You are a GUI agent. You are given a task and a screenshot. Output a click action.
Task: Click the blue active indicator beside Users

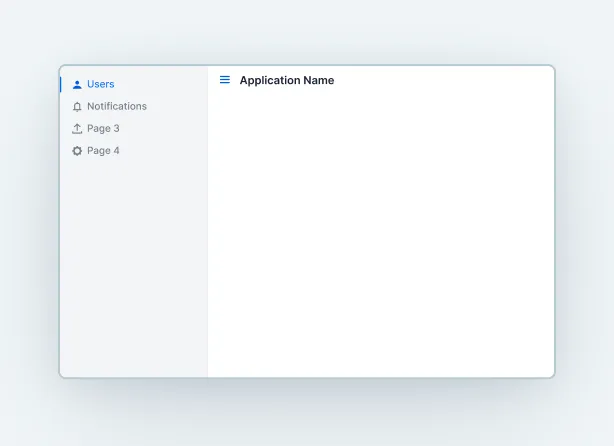[61, 85]
